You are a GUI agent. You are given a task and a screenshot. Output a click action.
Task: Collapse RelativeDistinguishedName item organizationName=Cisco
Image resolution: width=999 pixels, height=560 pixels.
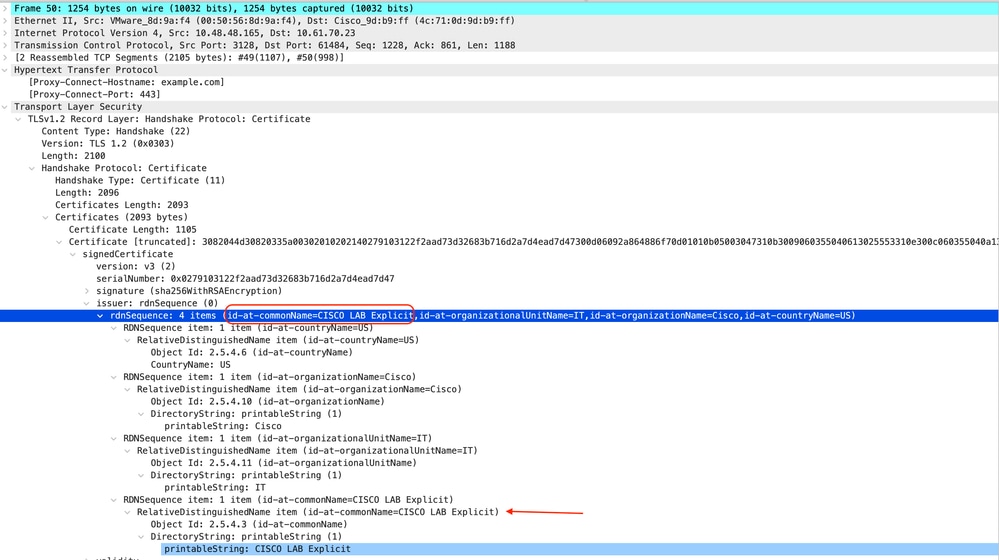click(127, 389)
